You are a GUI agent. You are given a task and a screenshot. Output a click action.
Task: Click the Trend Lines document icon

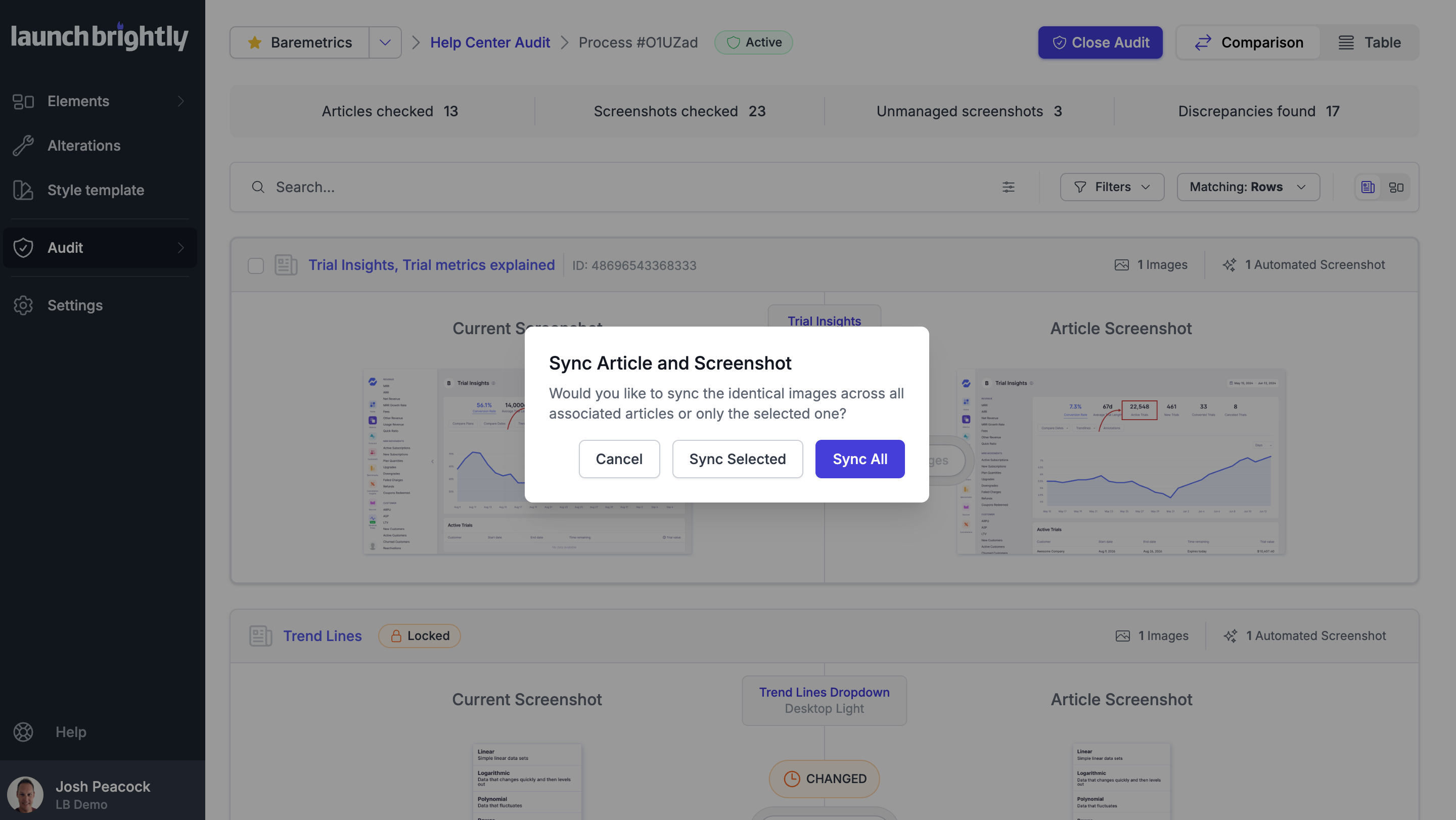point(260,636)
